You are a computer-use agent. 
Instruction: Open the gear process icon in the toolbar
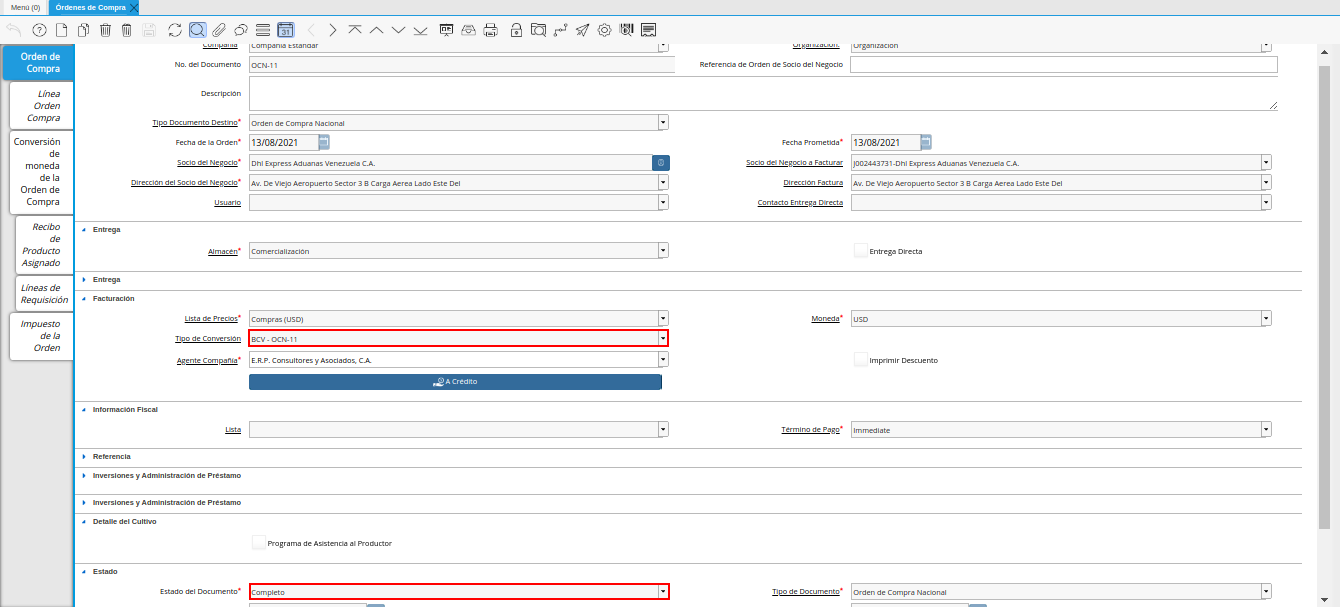[x=604, y=30]
